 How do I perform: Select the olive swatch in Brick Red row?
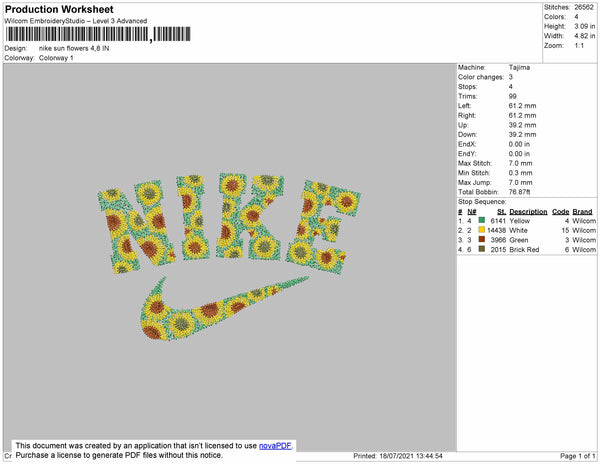click(481, 249)
